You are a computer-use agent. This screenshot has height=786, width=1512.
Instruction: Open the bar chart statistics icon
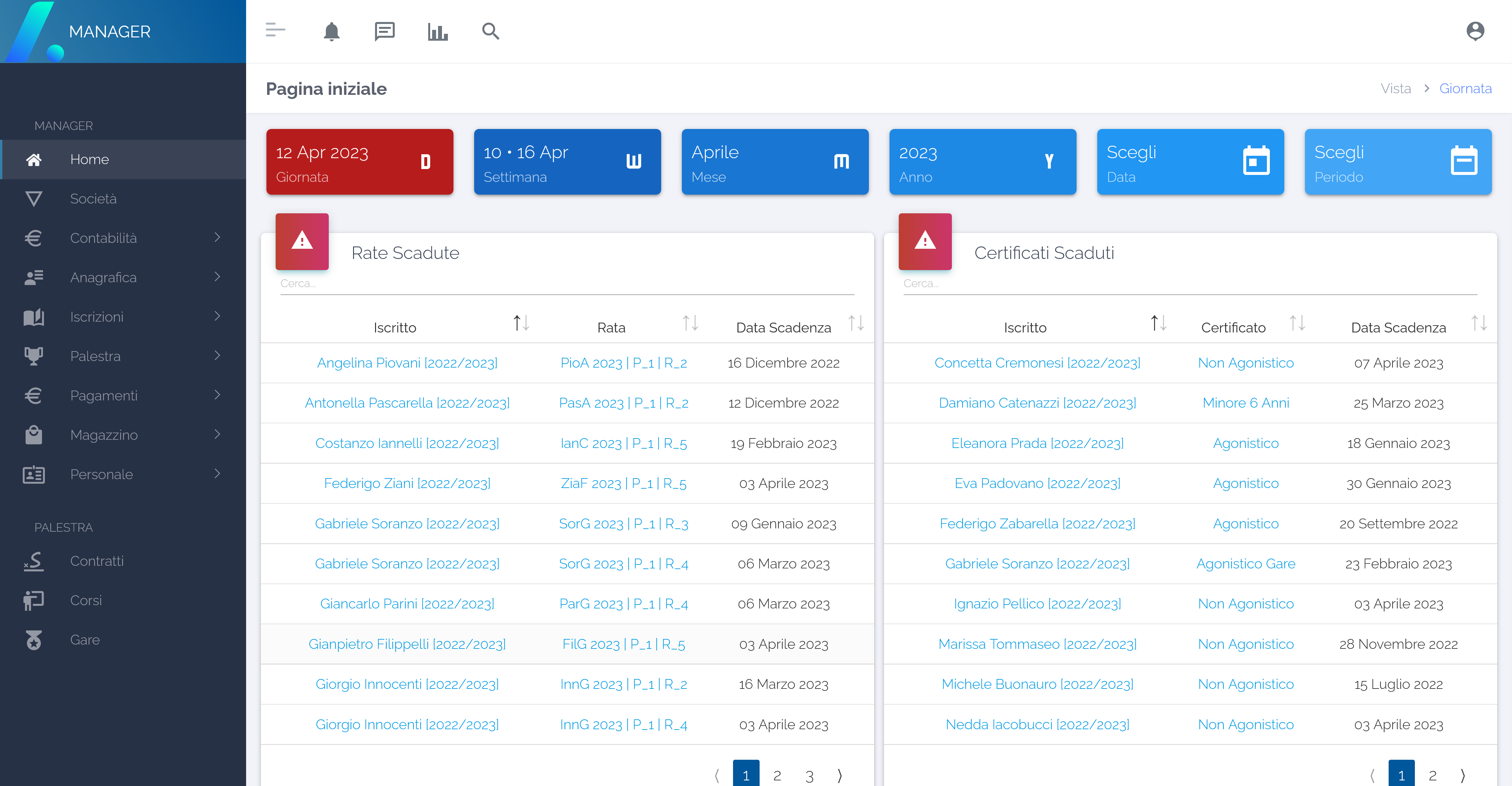tap(437, 31)
